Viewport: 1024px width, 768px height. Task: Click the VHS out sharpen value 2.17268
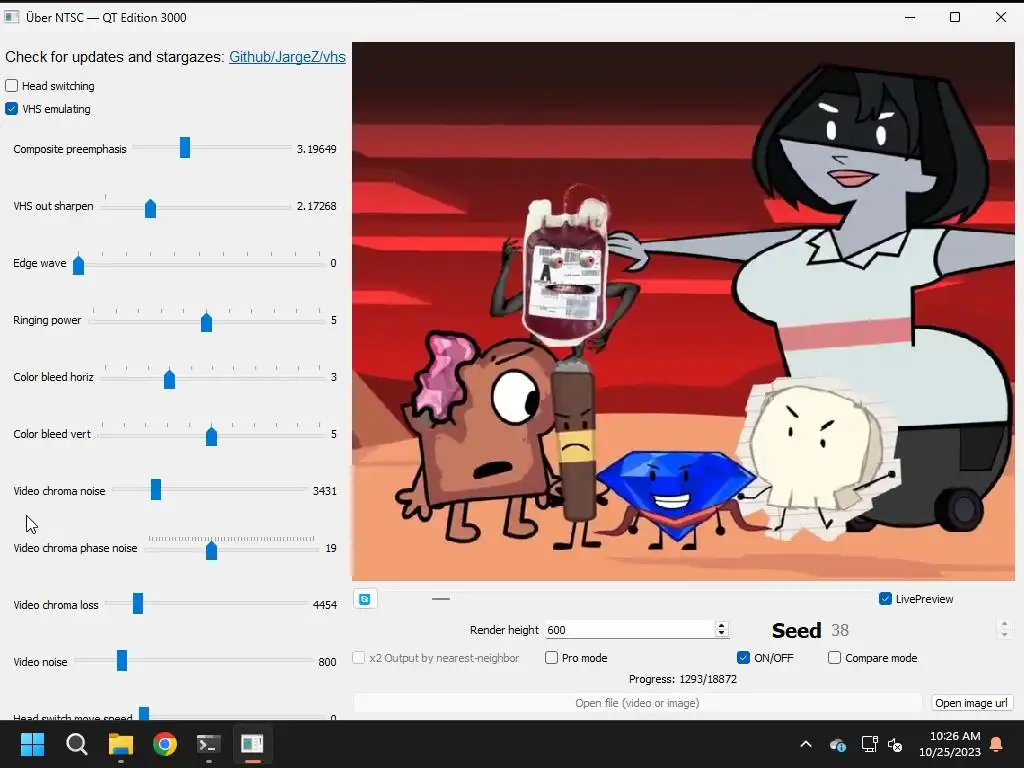point(317,206)
